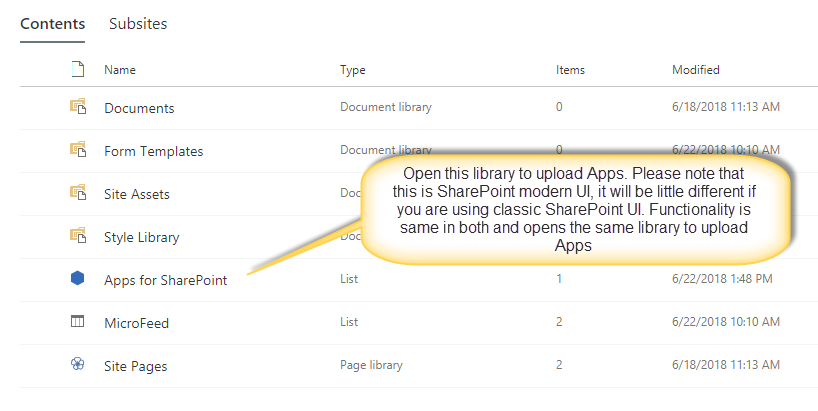Click the Documents library folder icon

point(77,107)
